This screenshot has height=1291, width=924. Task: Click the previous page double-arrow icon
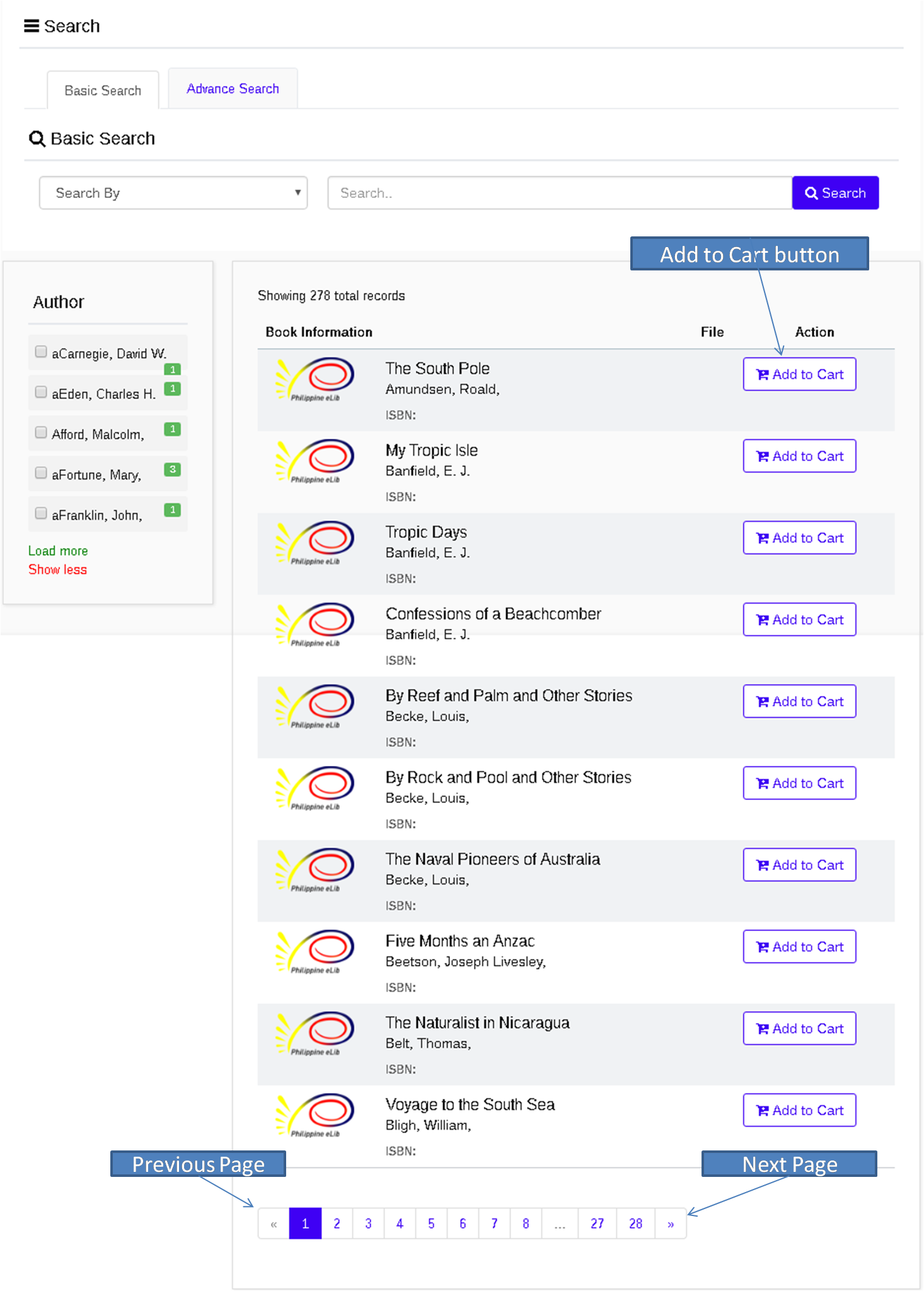click(274, 1224)
